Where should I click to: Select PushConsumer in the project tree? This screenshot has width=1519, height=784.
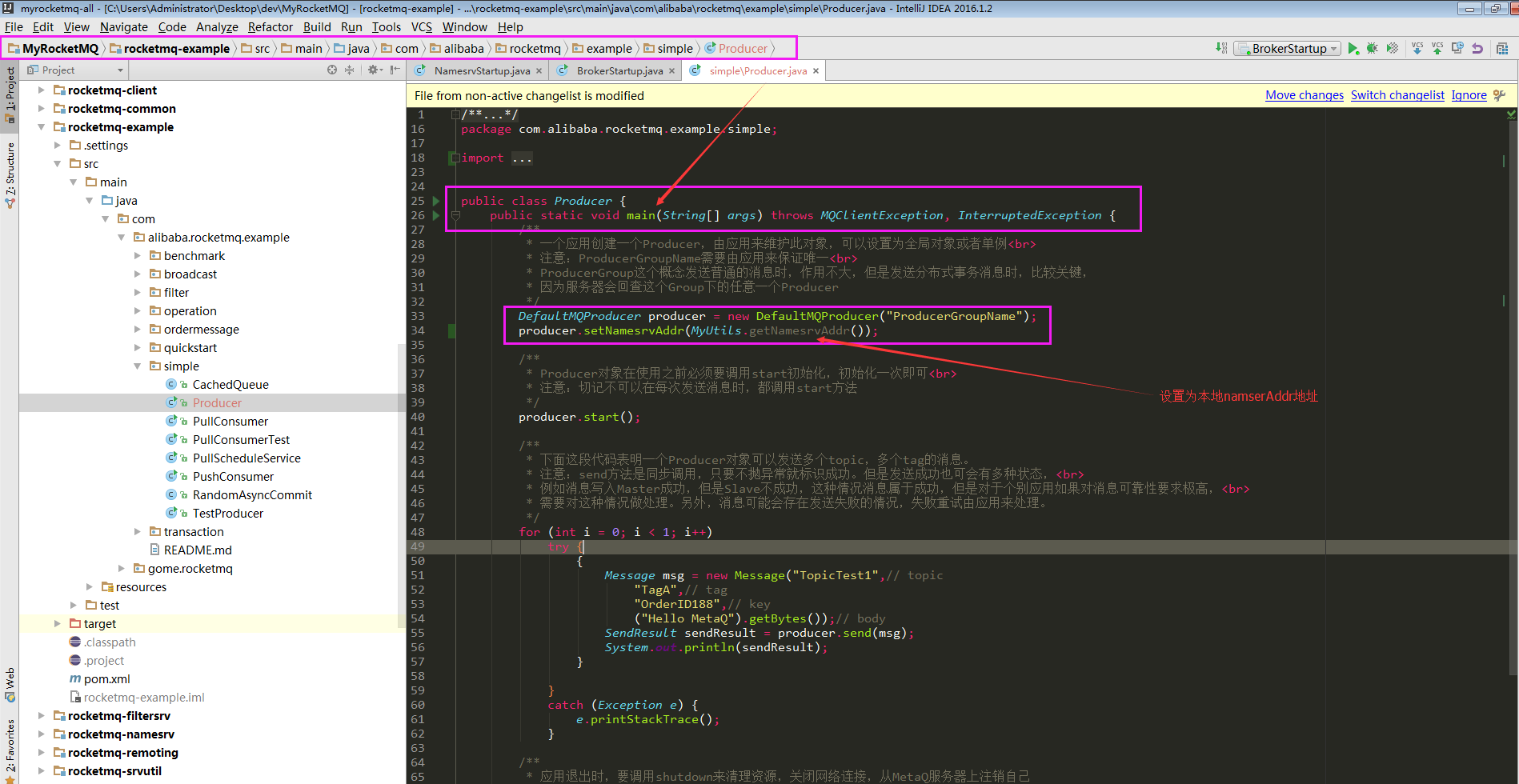point(233,477)
